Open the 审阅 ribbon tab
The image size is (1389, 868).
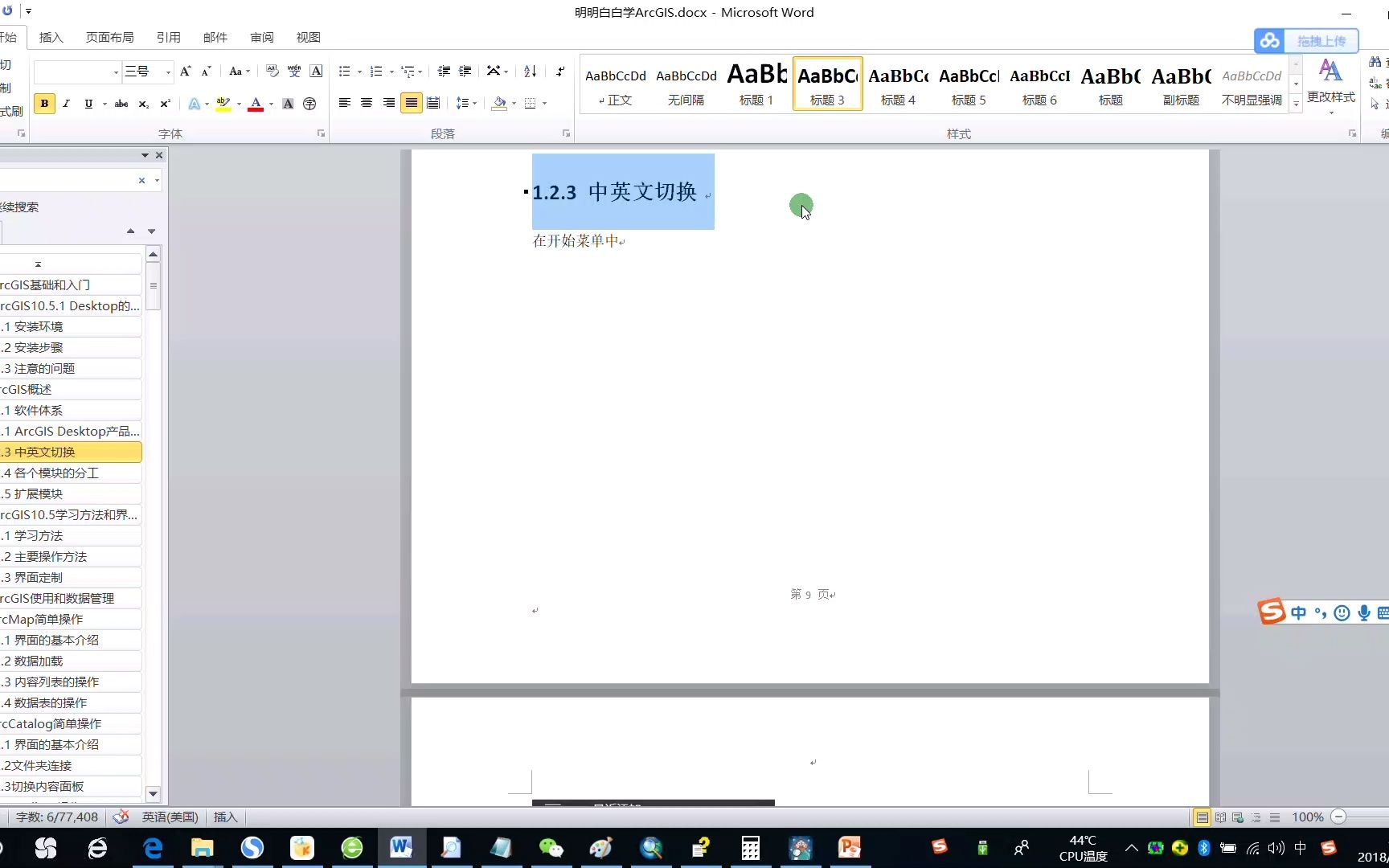[261, 37]
